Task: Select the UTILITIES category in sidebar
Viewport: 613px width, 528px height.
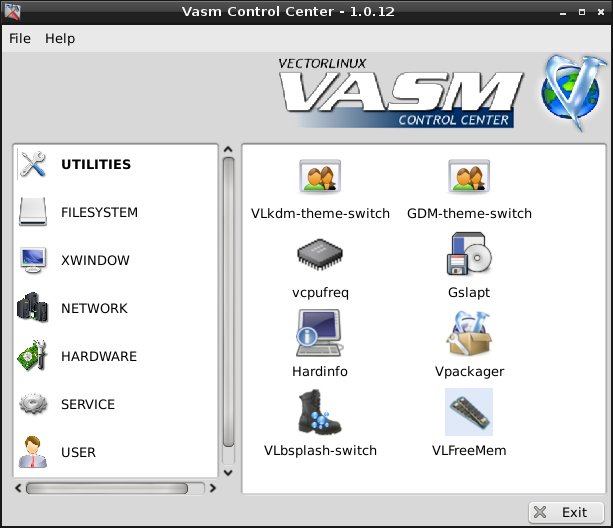Action: click(95, 165)
